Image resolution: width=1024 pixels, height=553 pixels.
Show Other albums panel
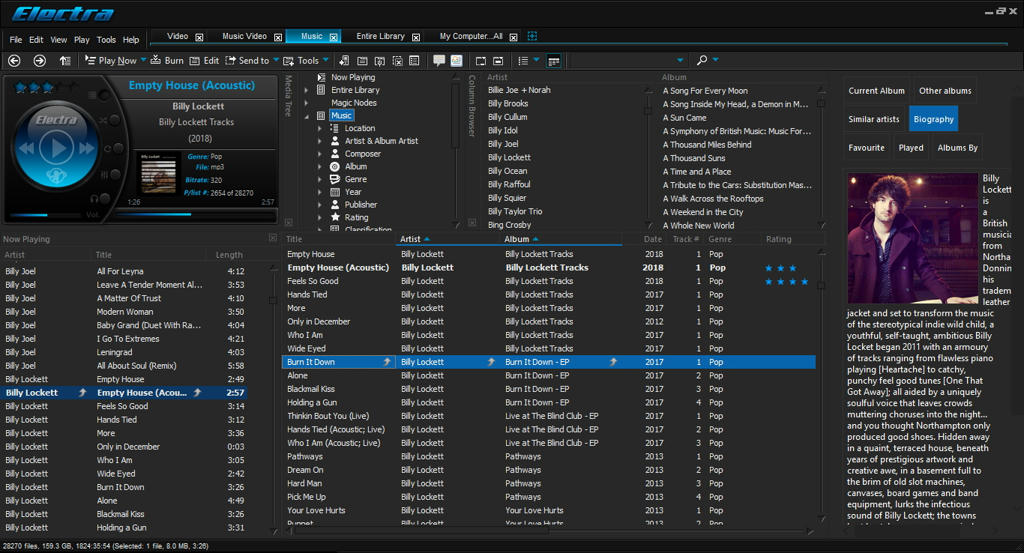(x=945, y=91)
